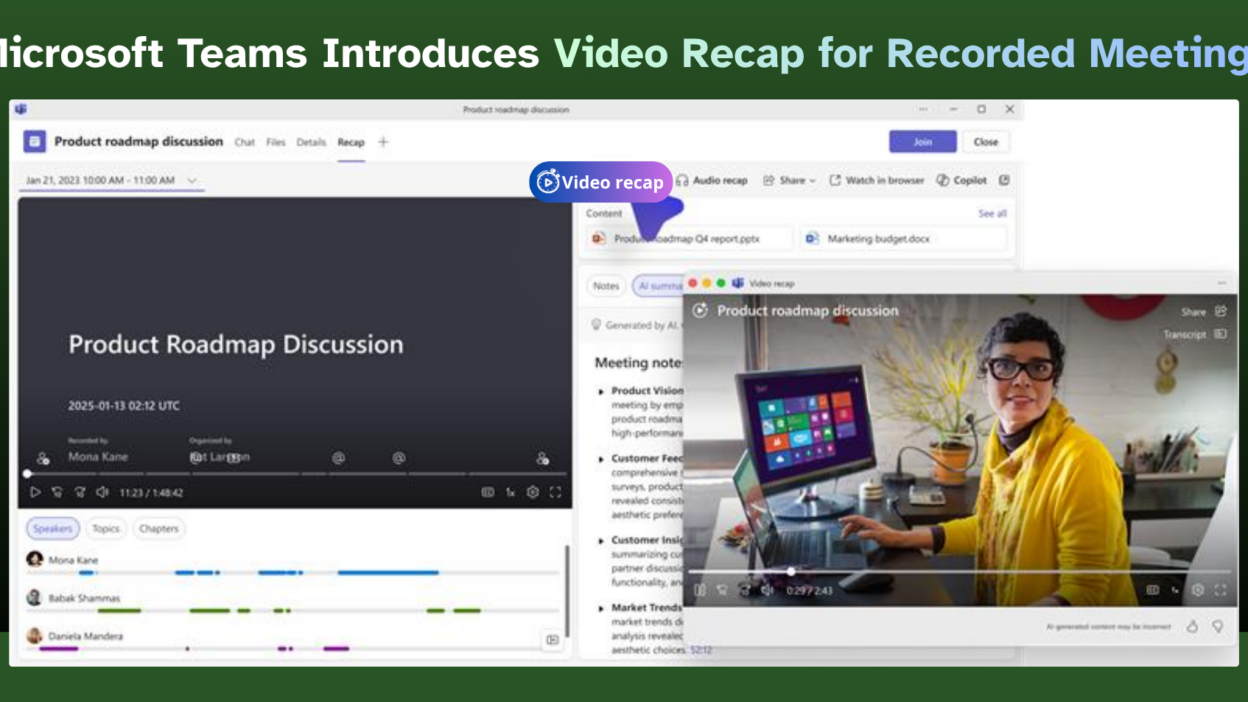
Task: Click Share in the Video recap window
Action: pyautogui.click(x=1203, y=312)
